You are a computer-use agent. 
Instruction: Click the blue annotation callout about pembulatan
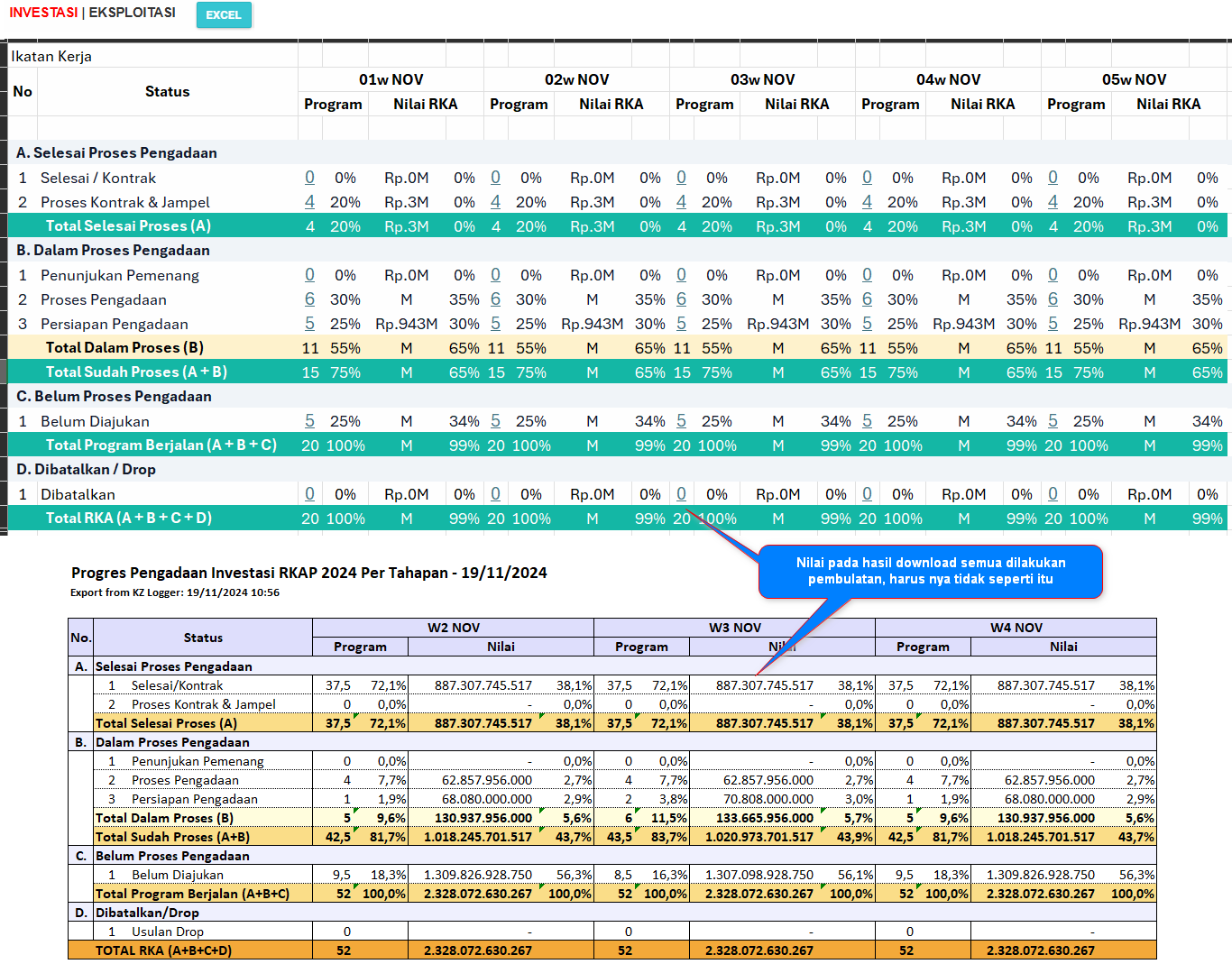[x=930, y=571]
